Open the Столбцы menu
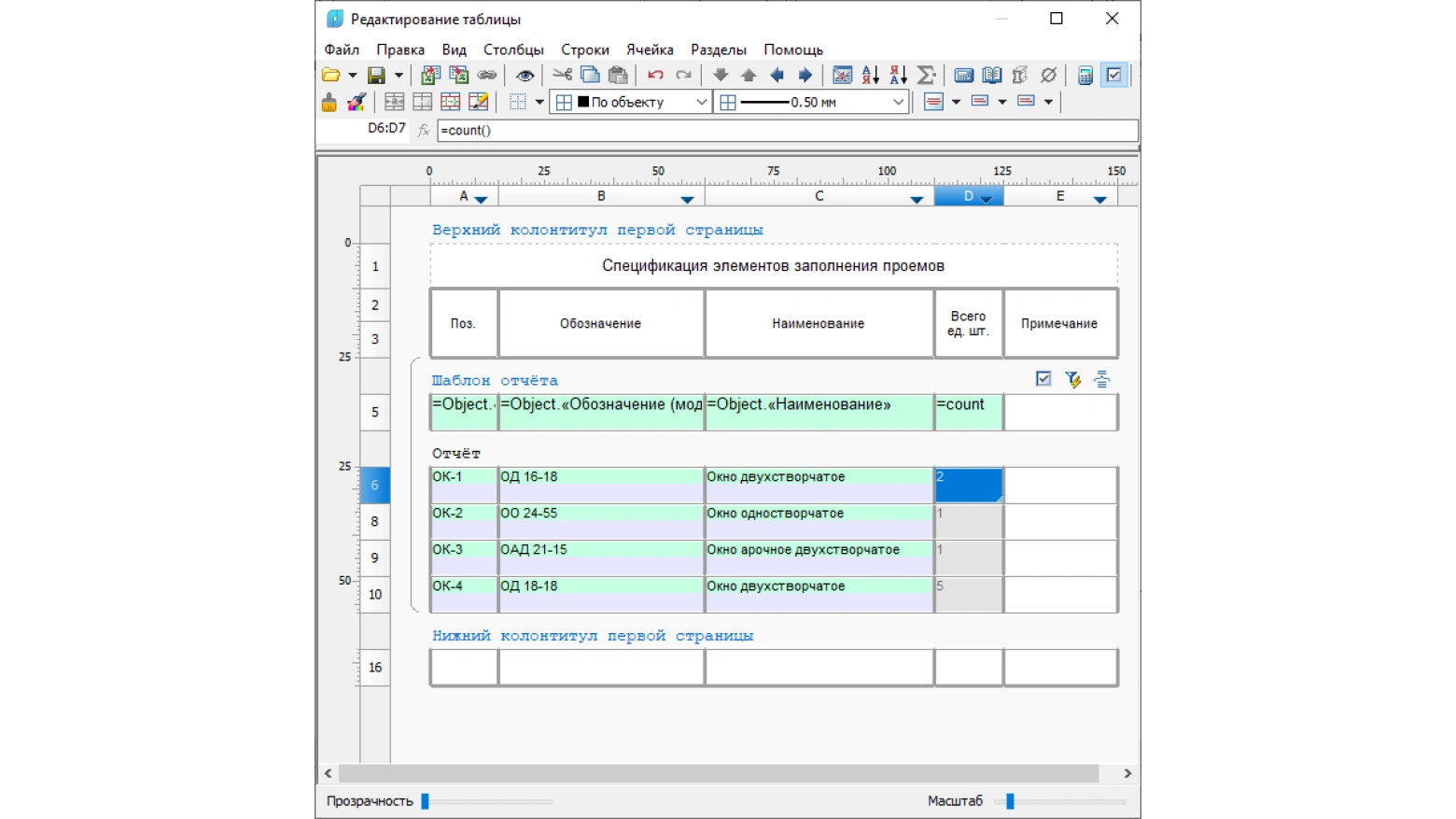The image size is (1456, 819). pos(513,49)
